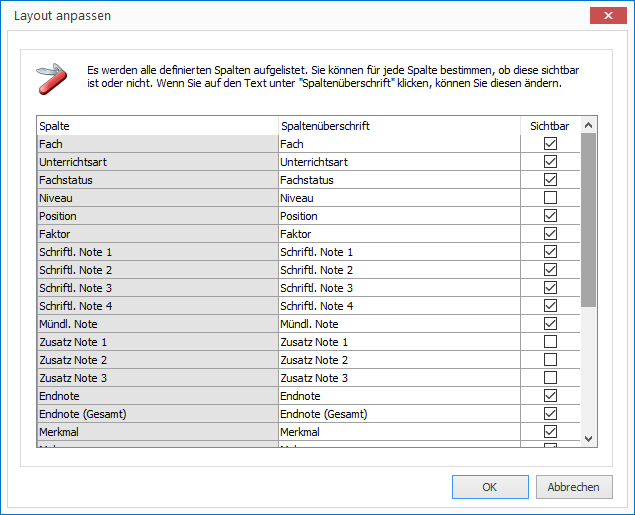Edit the Schriftl. Note 2 heading field
Image resolution: width=635 pixels, height=515 pixels.
[399, 270]
